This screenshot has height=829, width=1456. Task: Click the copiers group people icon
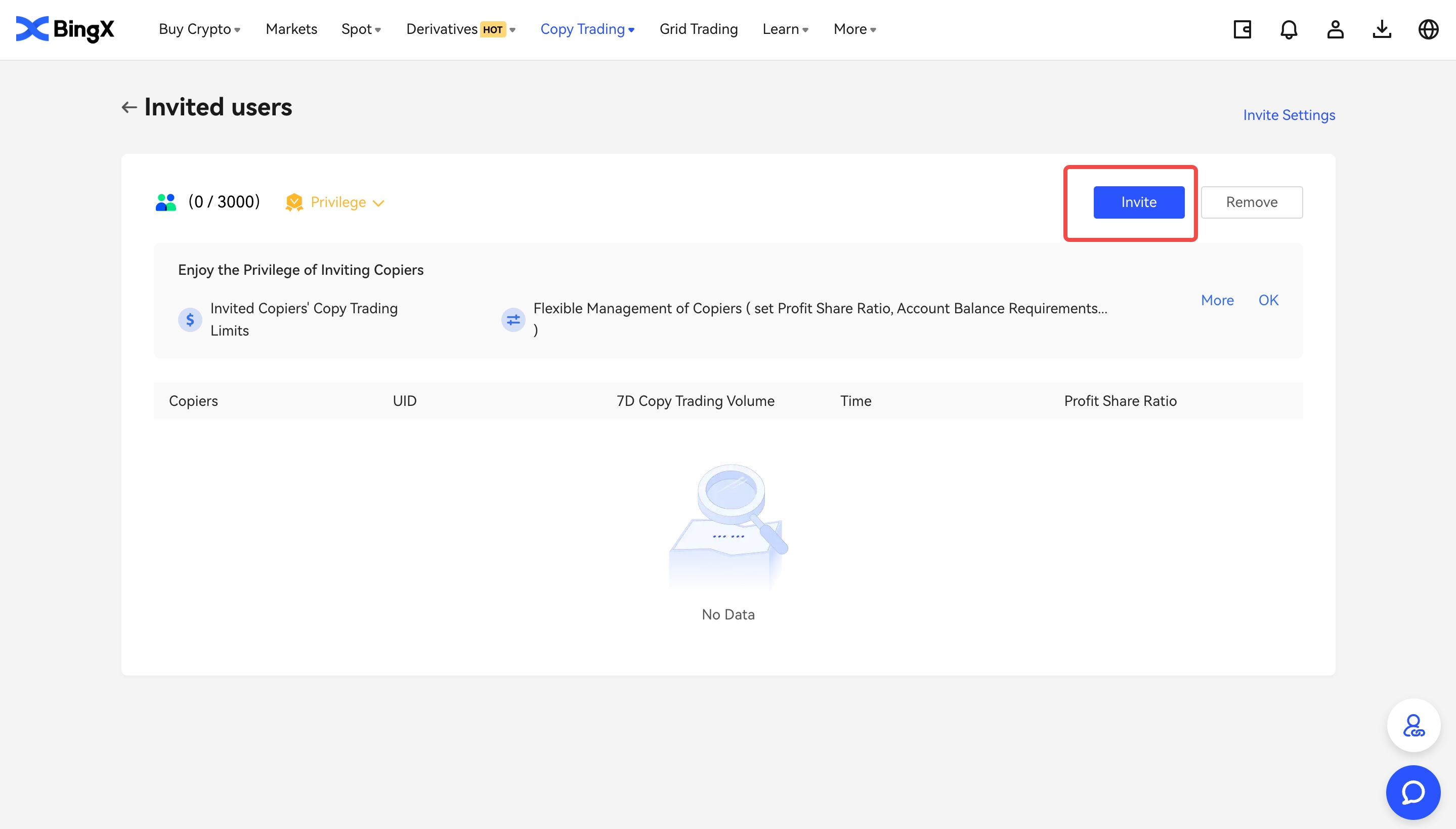click(165, 202)
